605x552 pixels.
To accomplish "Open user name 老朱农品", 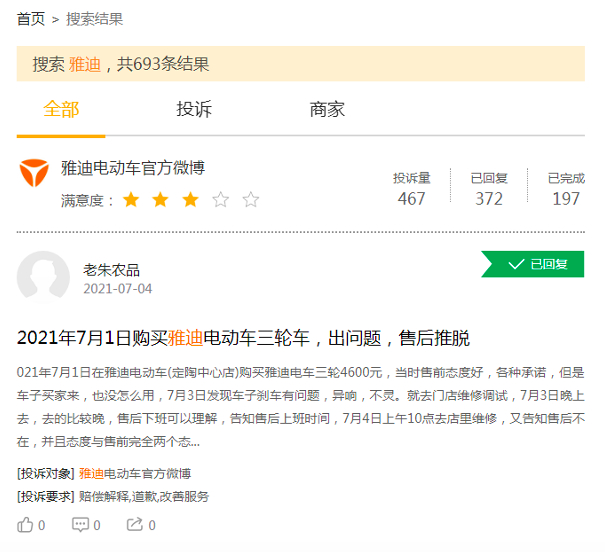I will [x=112, y=270].
